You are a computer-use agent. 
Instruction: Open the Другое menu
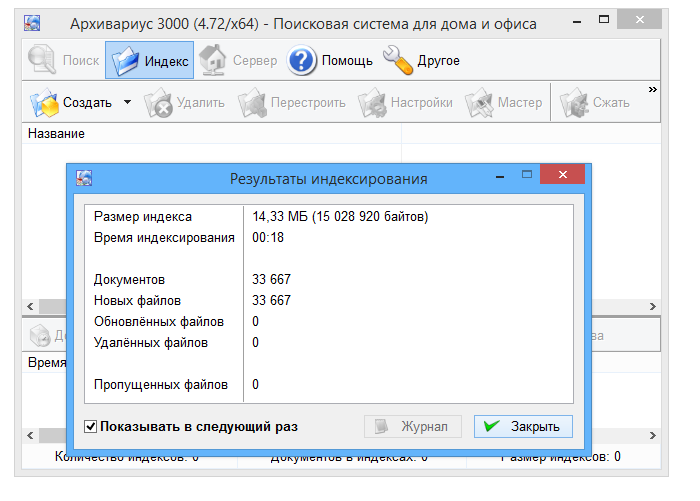[421, 60]
